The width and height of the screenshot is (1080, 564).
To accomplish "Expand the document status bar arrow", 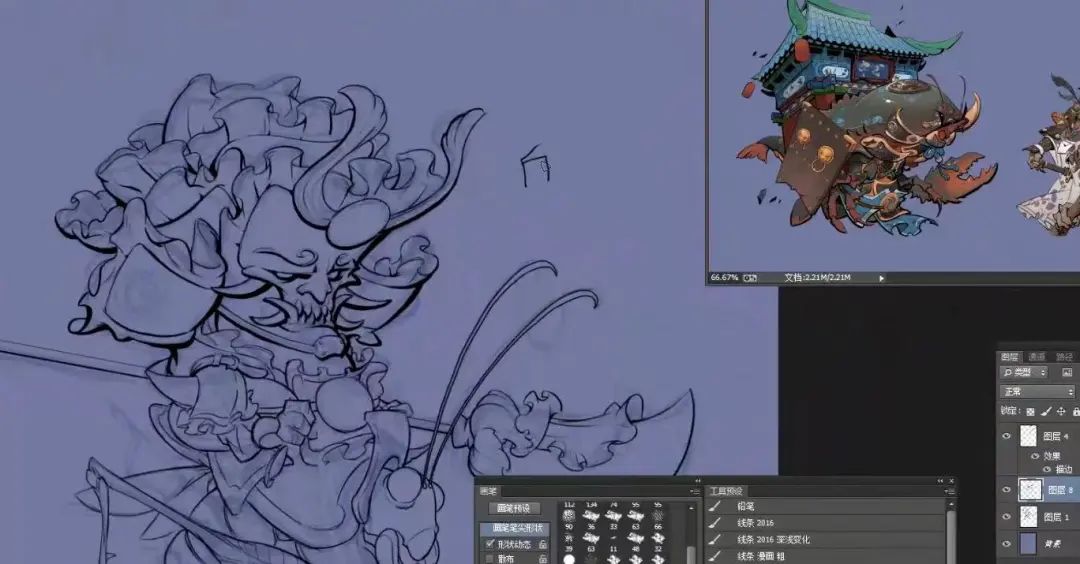I will tap(881, 277).
